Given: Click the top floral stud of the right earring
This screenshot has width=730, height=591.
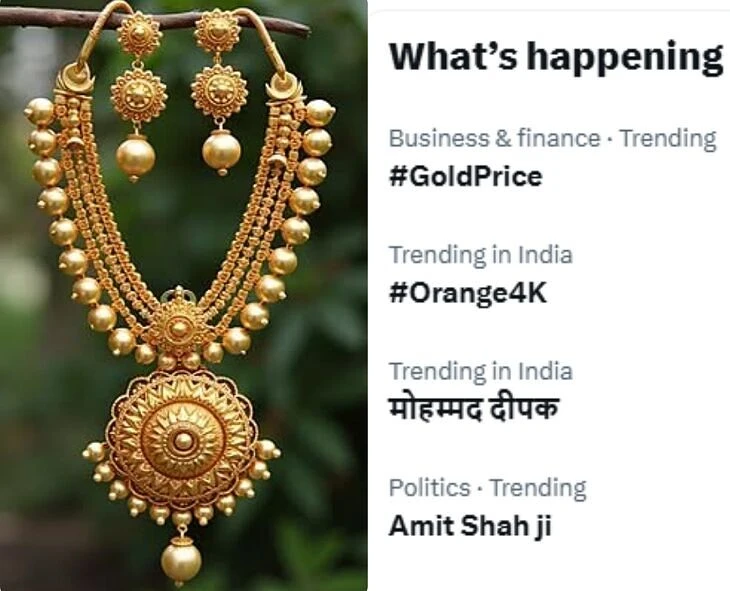Looking at the screenshot, I should [217, 32].
